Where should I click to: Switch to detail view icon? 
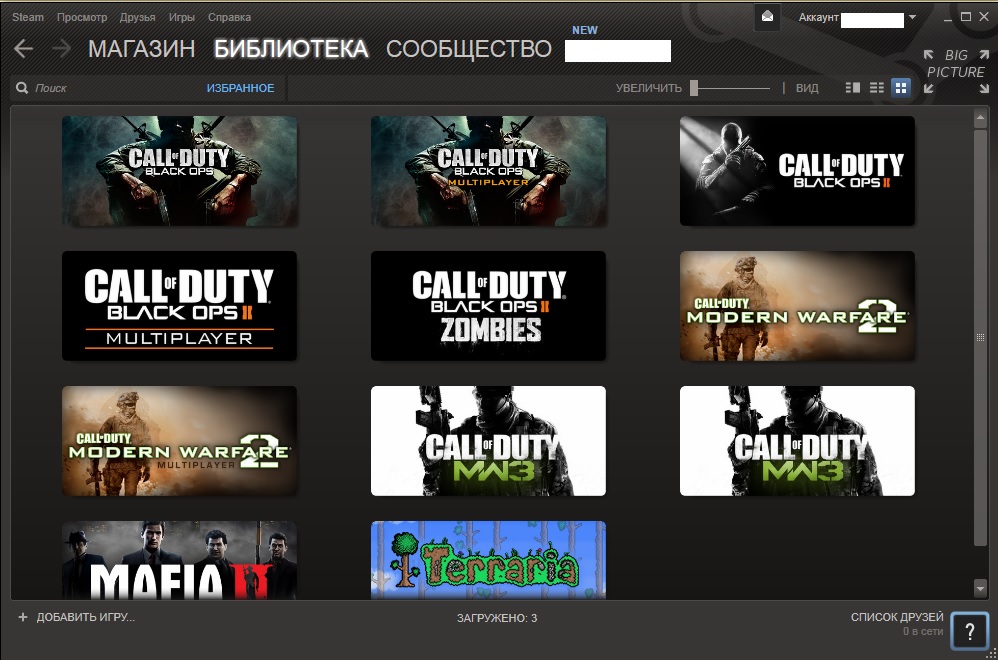click(853, 88)
